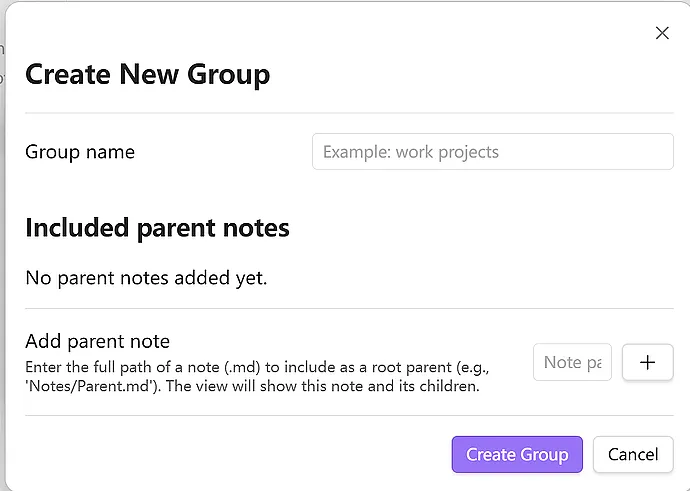Dismiss the dialog using the Cancel button

click(x=632, y=454)
